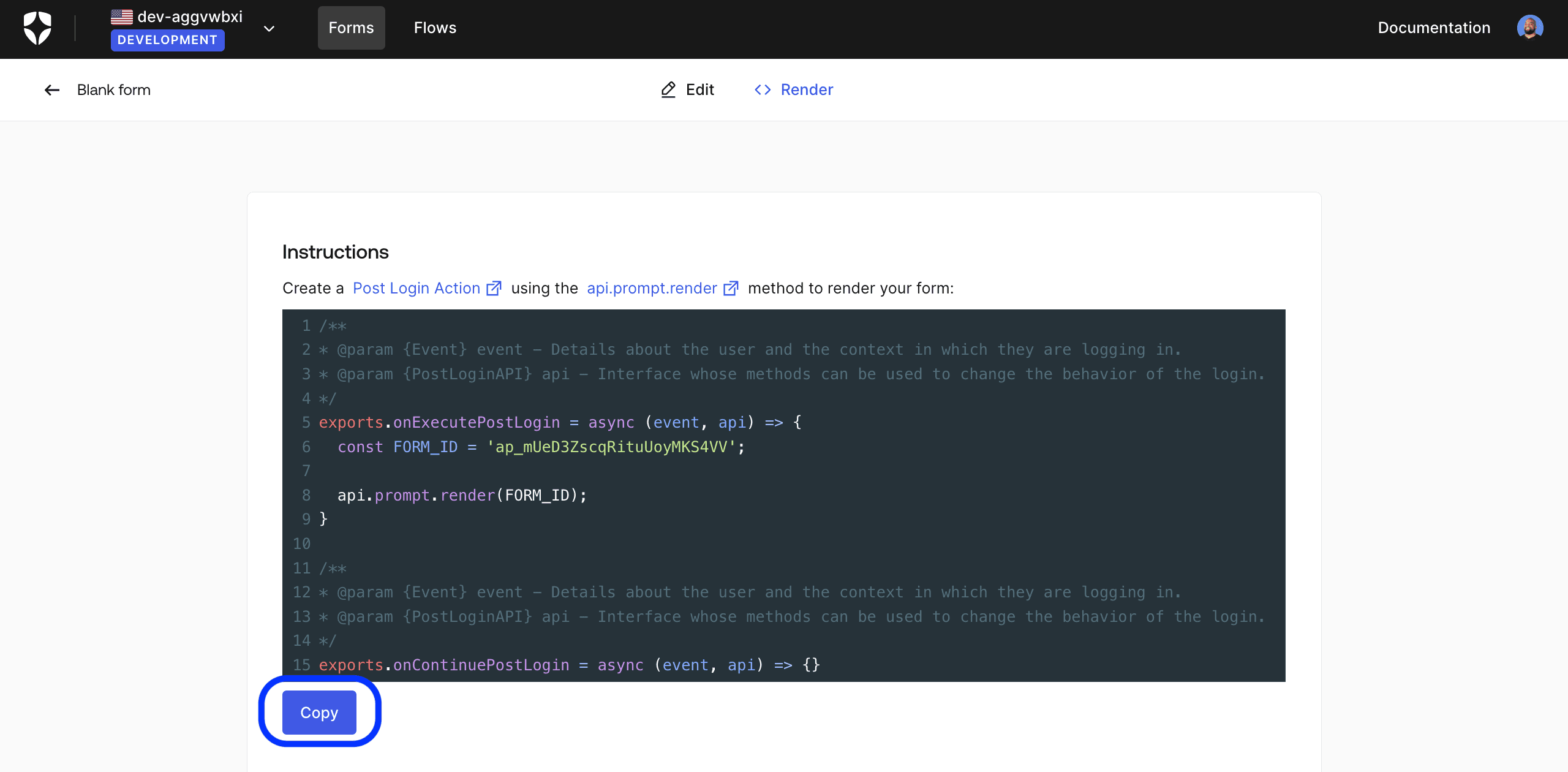The image size is (1568, 772).
Task: Click the Blank form back navigation label
Action: point(113,90)
